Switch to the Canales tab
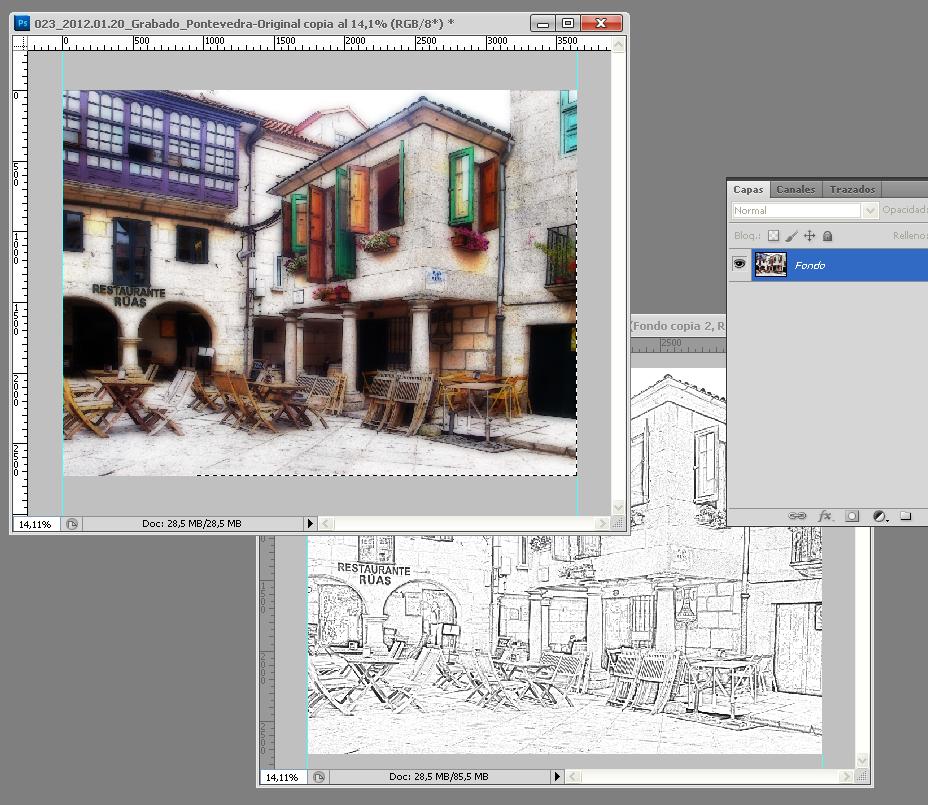This screenshot has height=805, width=928. pos(795,189)
